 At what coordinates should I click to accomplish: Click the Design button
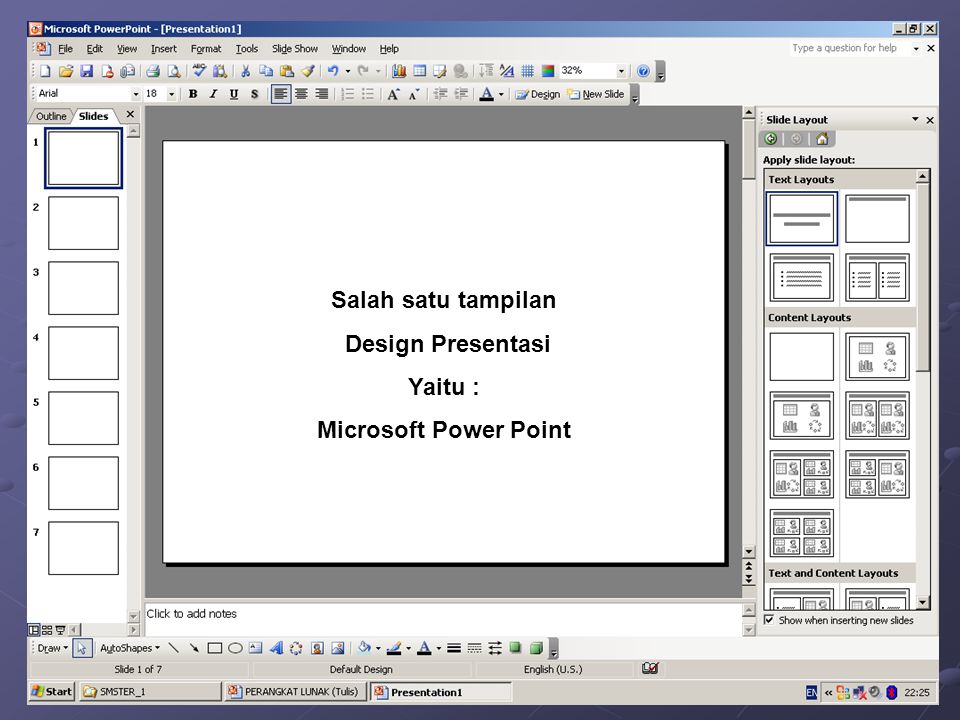[x=538, y=94]
